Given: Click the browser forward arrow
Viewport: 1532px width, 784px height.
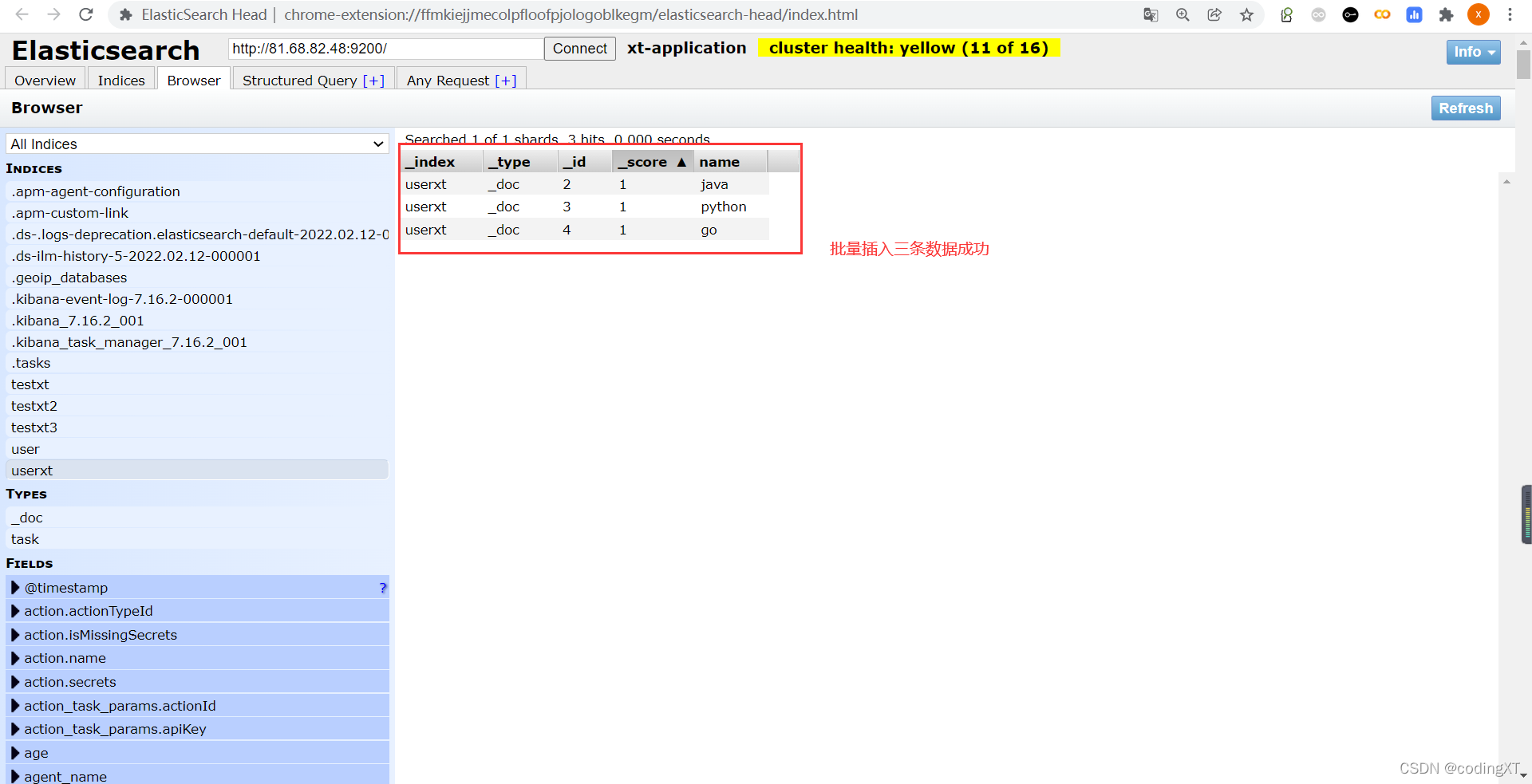Looking at the screenshot, I should click(x=53, y=14).
